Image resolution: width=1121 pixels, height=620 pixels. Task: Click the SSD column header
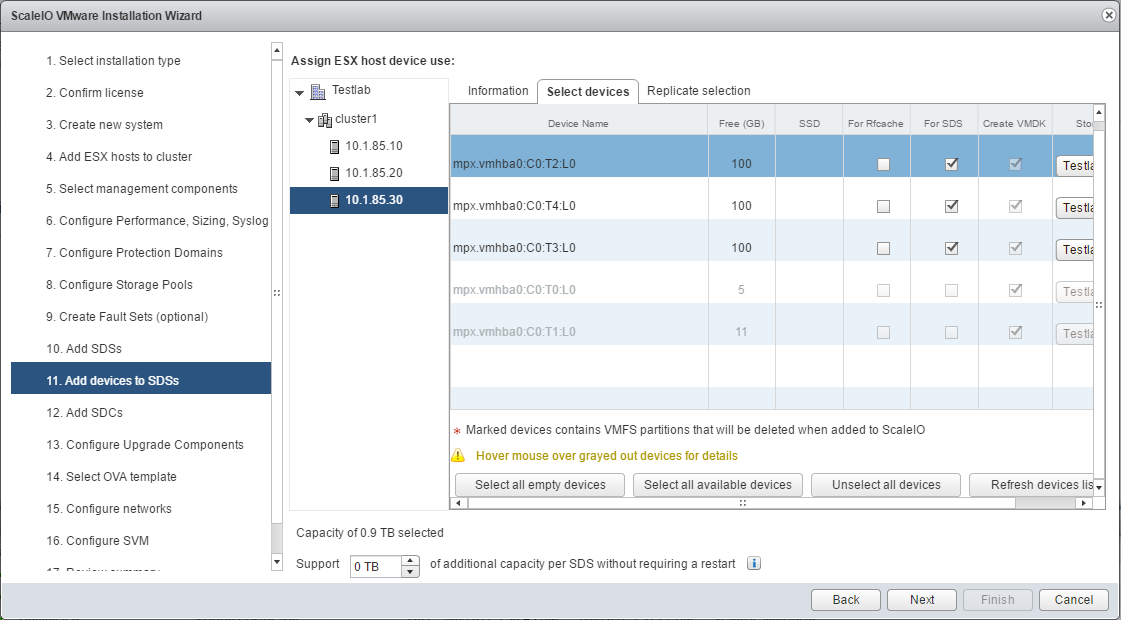809,124
